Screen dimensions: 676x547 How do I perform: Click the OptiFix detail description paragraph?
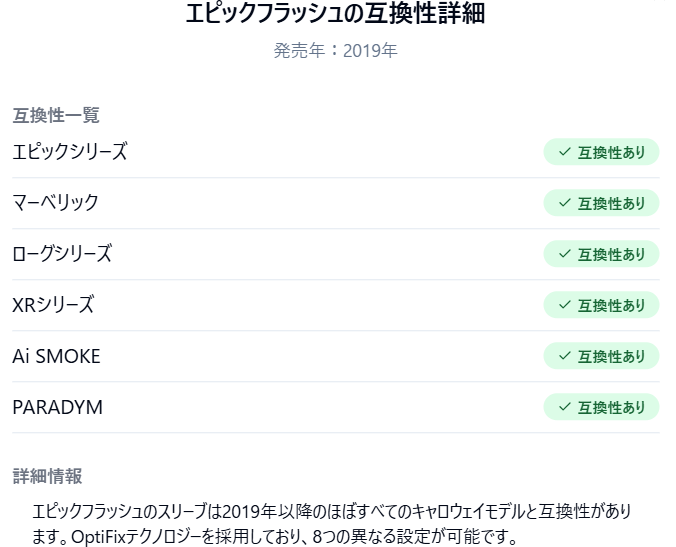(x=332, y=524)
